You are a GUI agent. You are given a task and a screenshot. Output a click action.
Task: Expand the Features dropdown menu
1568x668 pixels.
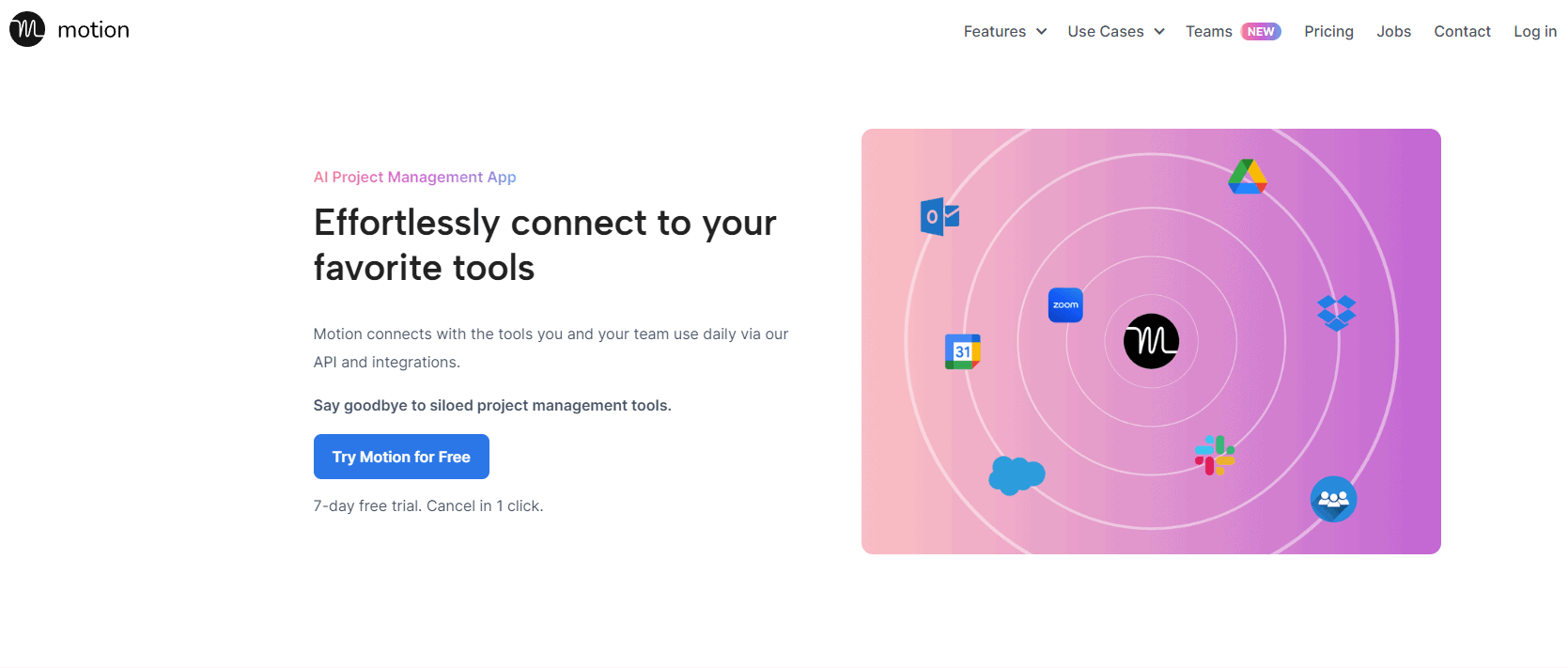[995, 32]
